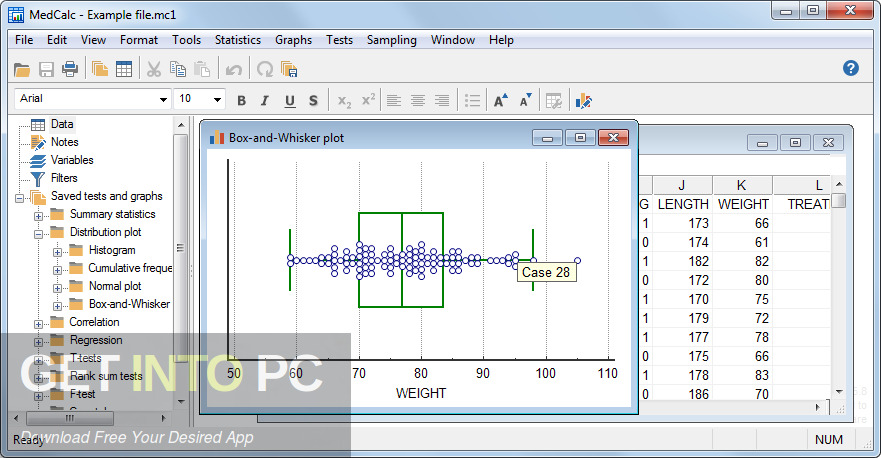The width and height of the screenshot is (881, 458).
Task: Click the orange stacked documents toolbar icon
Action: pos(100,69)
